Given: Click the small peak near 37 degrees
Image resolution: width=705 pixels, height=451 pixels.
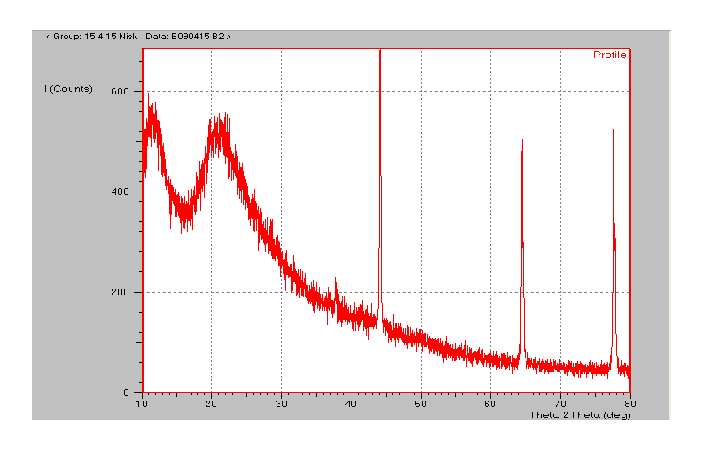Looking at the screenshot, I should 335,290.
